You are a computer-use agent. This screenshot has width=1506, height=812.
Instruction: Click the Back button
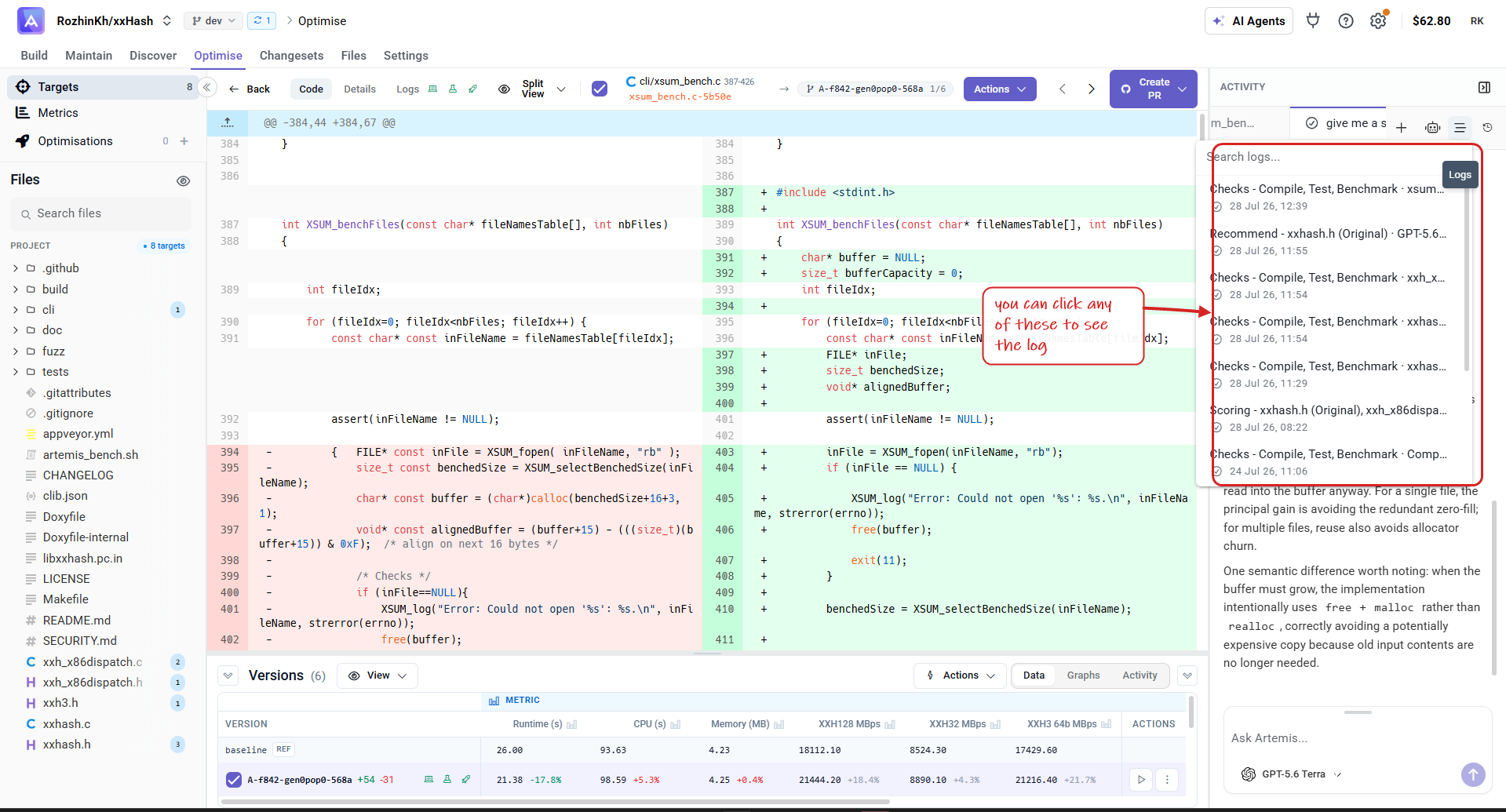click(250, 89)
